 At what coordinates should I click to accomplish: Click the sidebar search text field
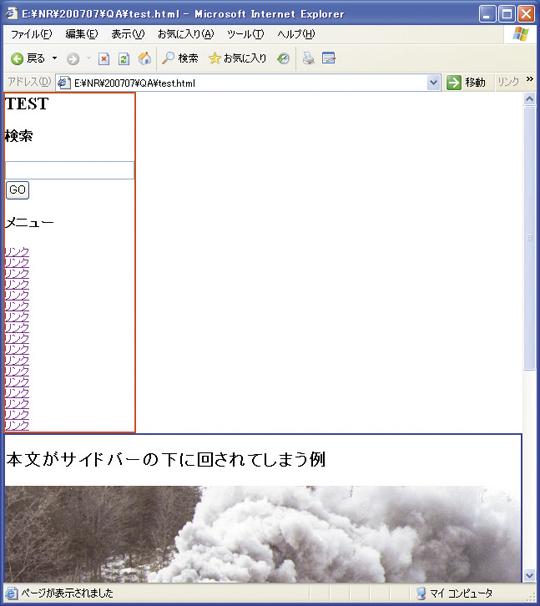click(70, 170)
